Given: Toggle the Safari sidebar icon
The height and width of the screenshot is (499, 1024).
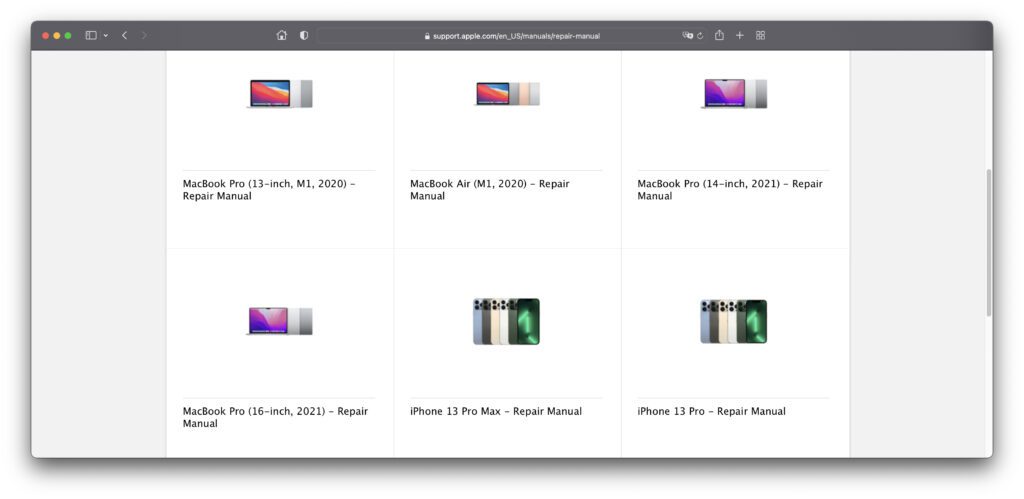Looking at the screenshot, I should [x=91, y=35].
